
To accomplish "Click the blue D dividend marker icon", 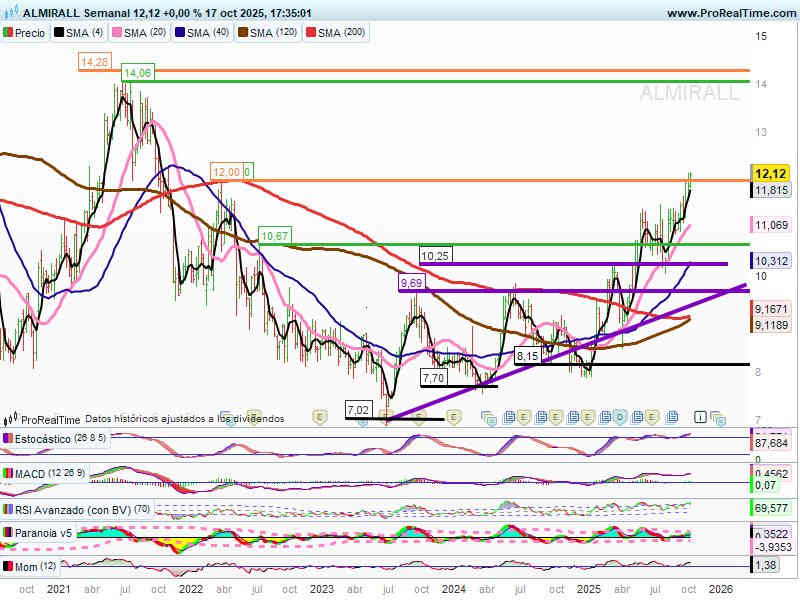I will pyautogui.click(x=620, y=416).
